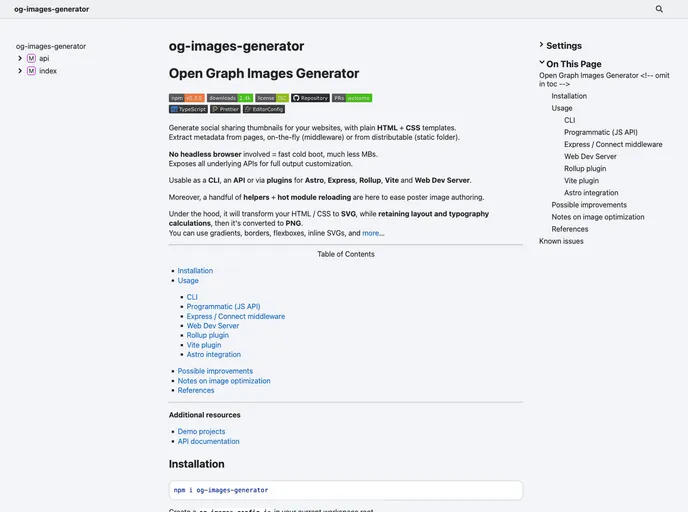The width and height of the screenshot is (688, 512).
Task: Click the 'Additional resources' label
Action: pyautogui.click(x=204, y=415)
